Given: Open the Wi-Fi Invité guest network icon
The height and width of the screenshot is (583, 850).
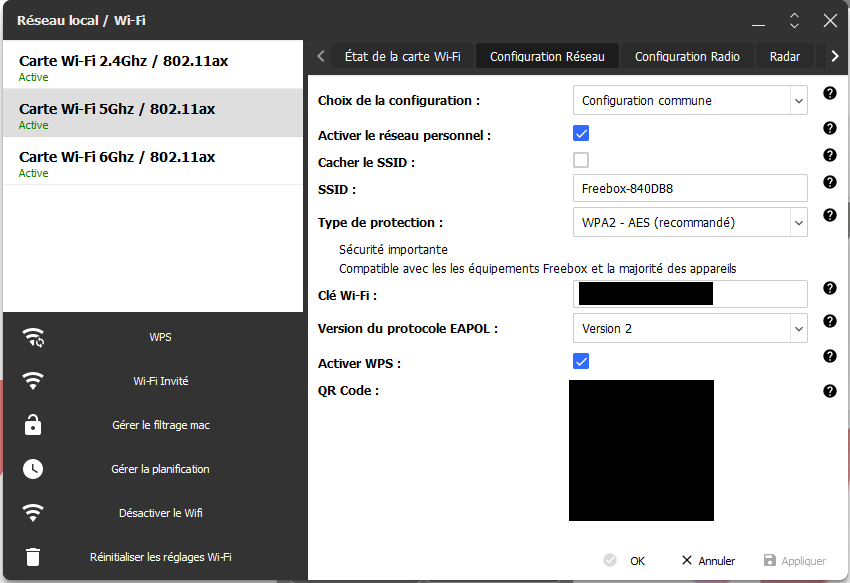Looking at the screenshot, I should tap(33, 381).
